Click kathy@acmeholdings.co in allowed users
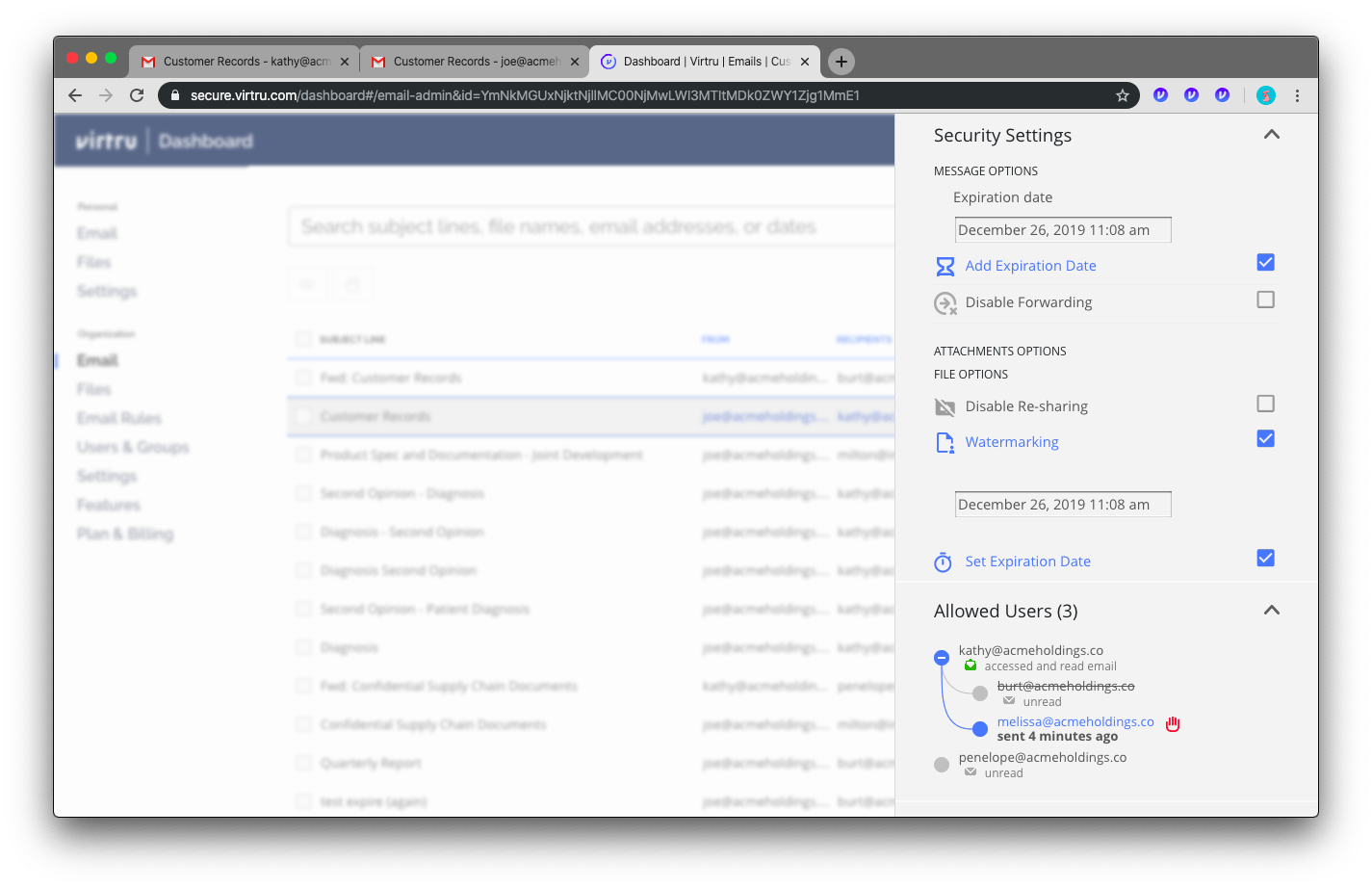 click(1031, 650)
